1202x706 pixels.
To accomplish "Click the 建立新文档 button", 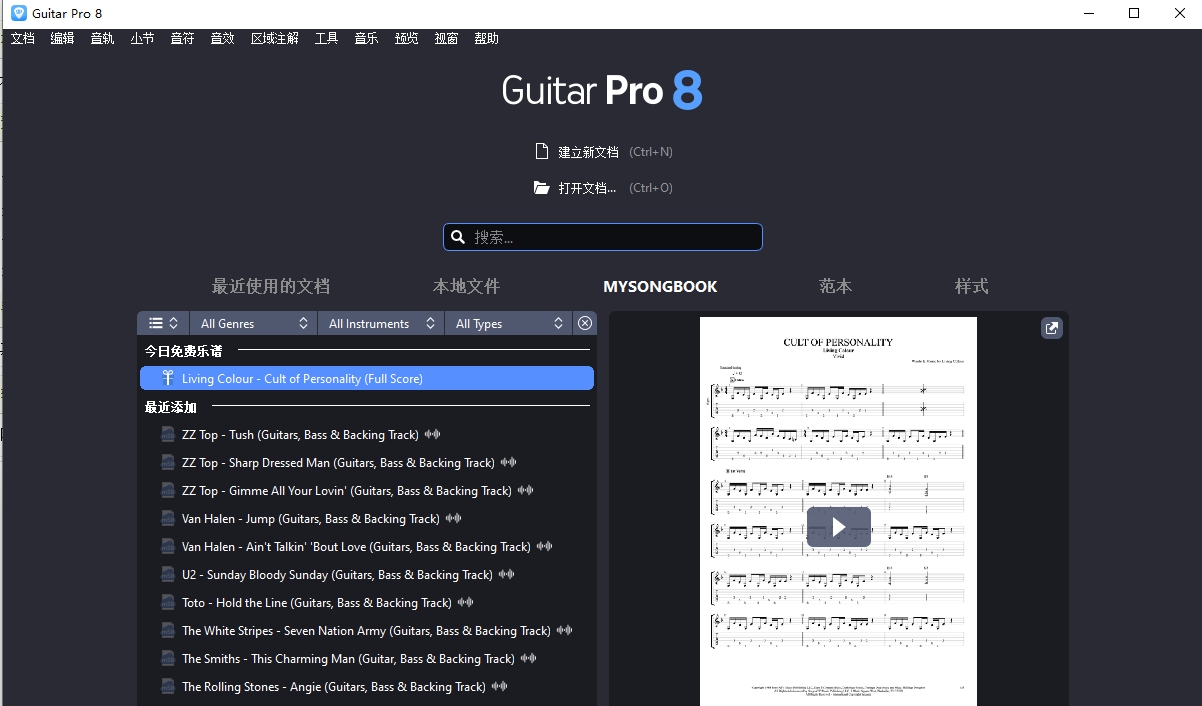I will point(589,151).
